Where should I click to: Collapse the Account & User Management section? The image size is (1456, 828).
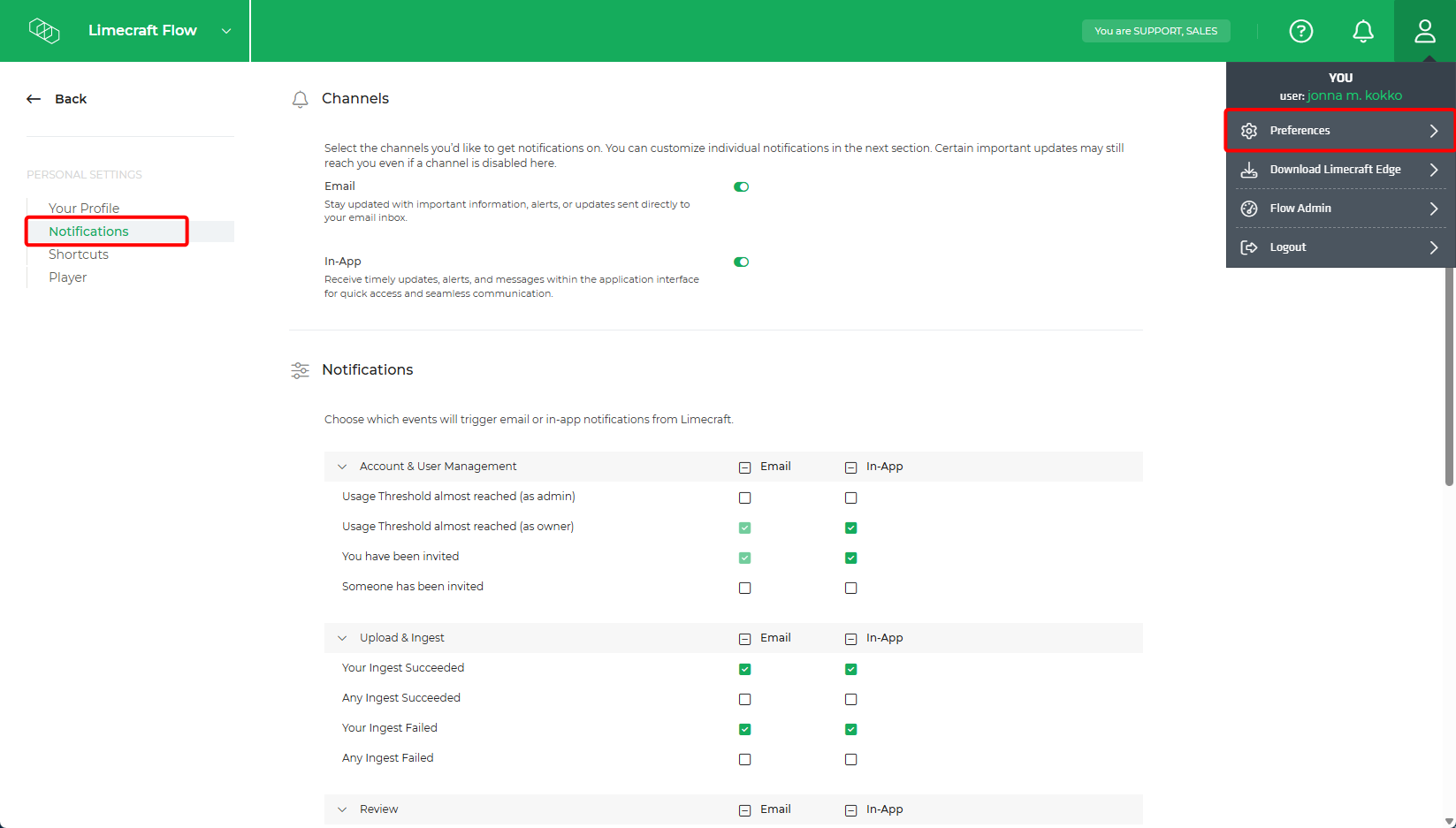(x=342, y=466)
